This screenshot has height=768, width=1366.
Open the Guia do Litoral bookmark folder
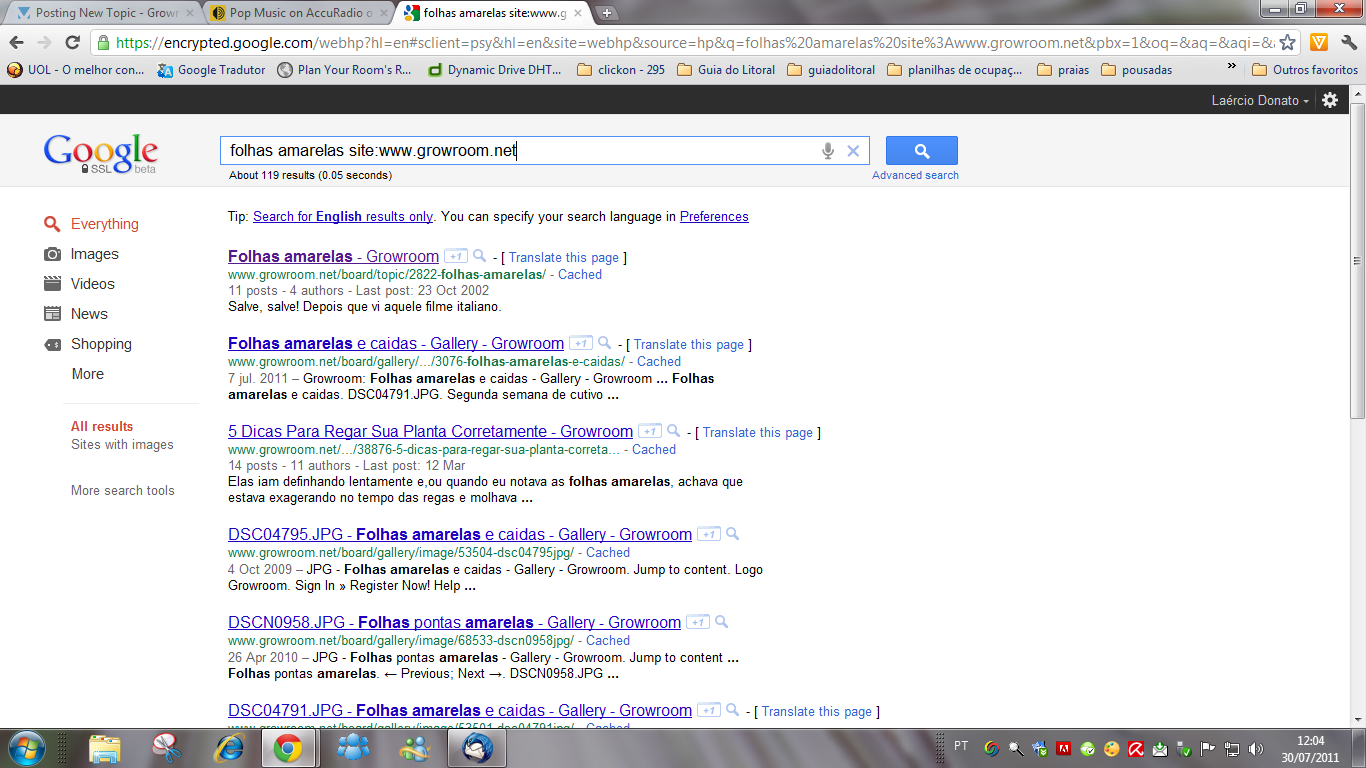[726, 70]
